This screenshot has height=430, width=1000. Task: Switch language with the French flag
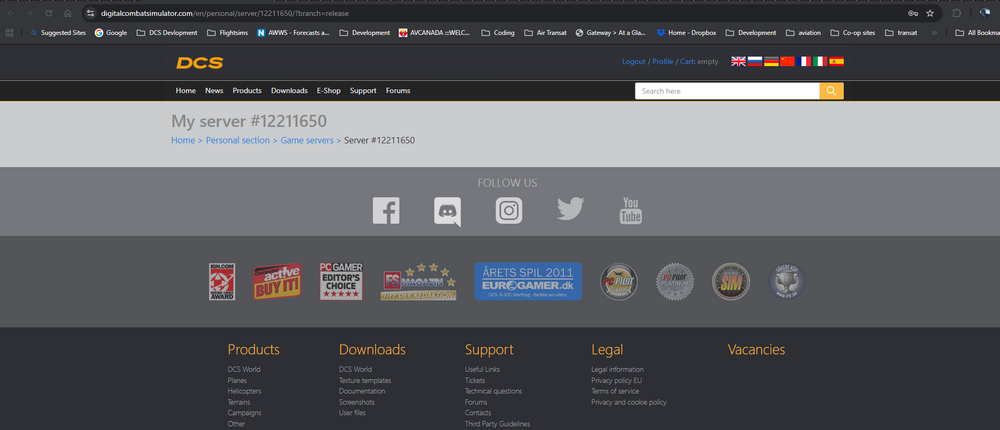click(x=804, y=61)
